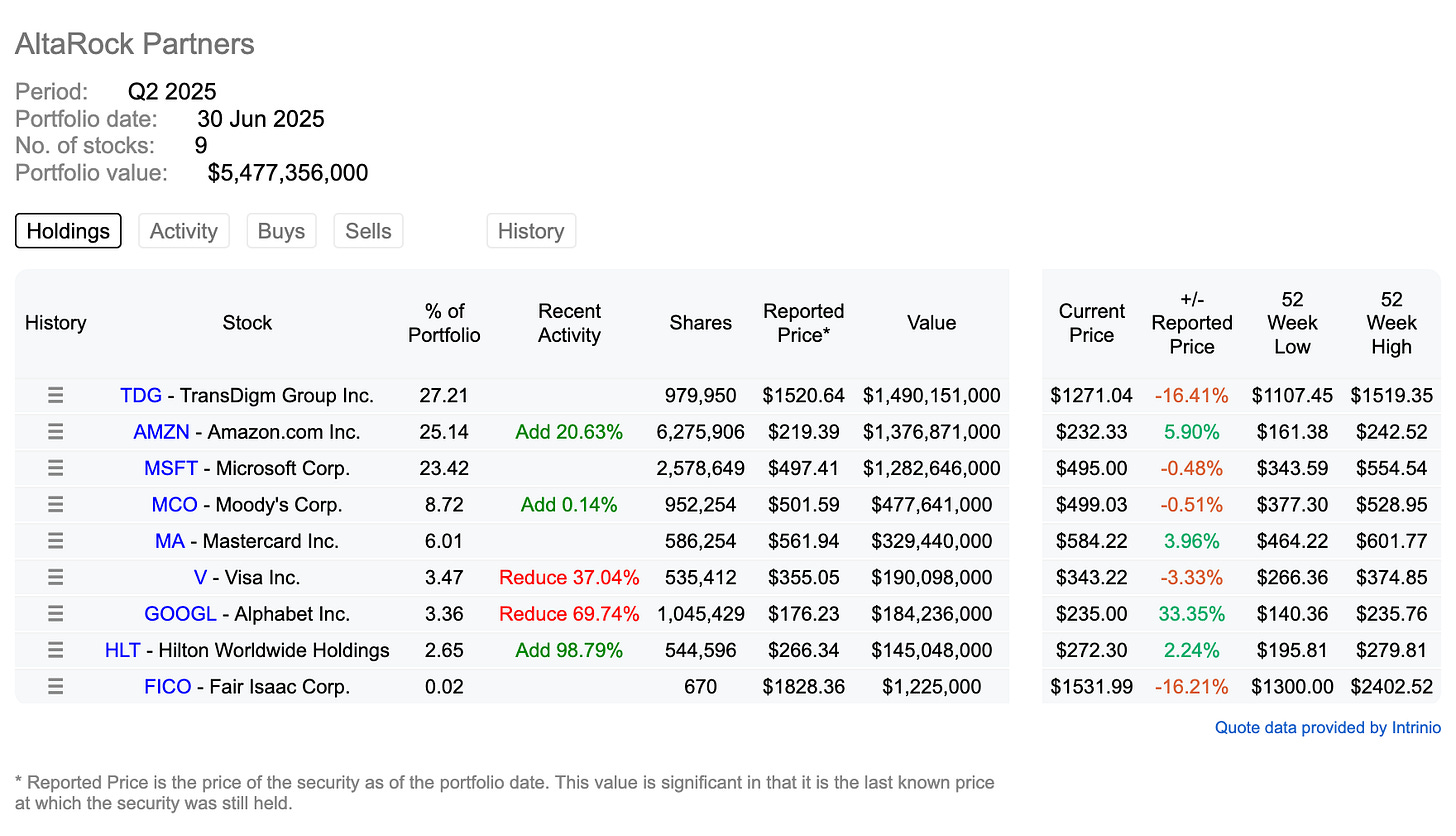Follow 'Quote data provided by Intrinio' link
This screenshot has width=1456, height=836.
point(1328,728)
